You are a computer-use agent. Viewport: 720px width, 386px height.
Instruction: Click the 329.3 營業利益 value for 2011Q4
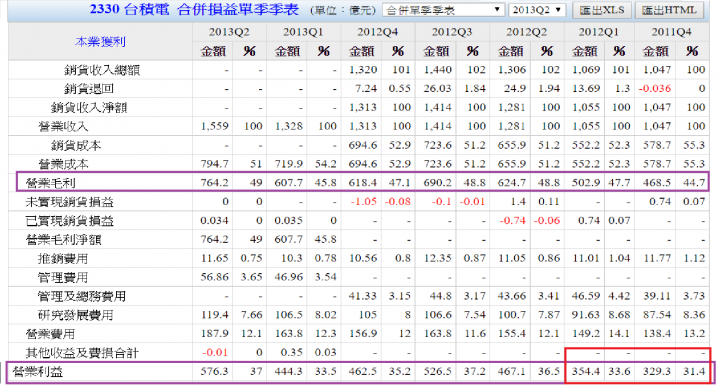657,371
